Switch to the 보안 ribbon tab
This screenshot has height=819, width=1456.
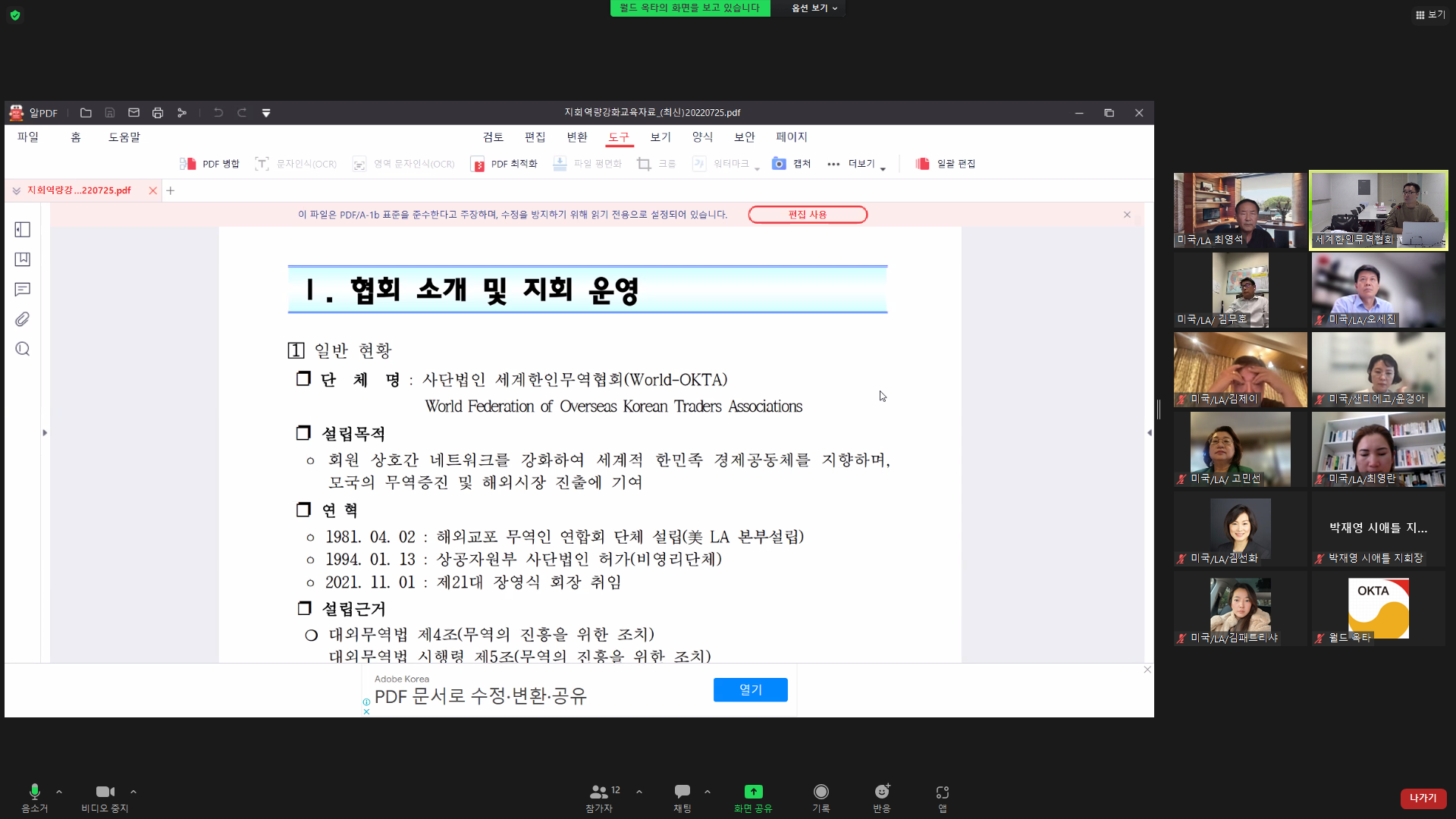(744, 136)
